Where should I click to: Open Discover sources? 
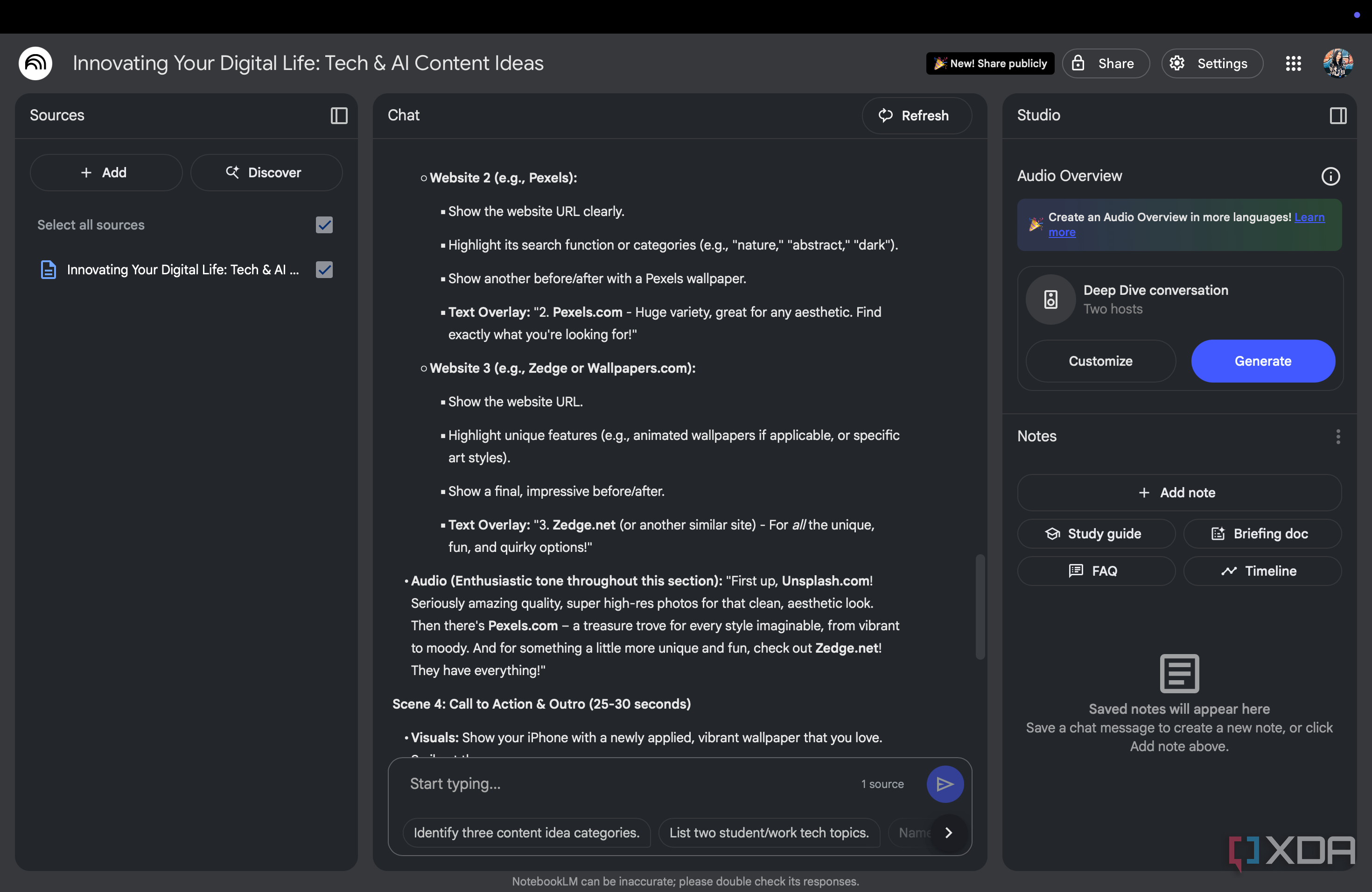pyautogui.click(x=266, y=172)
